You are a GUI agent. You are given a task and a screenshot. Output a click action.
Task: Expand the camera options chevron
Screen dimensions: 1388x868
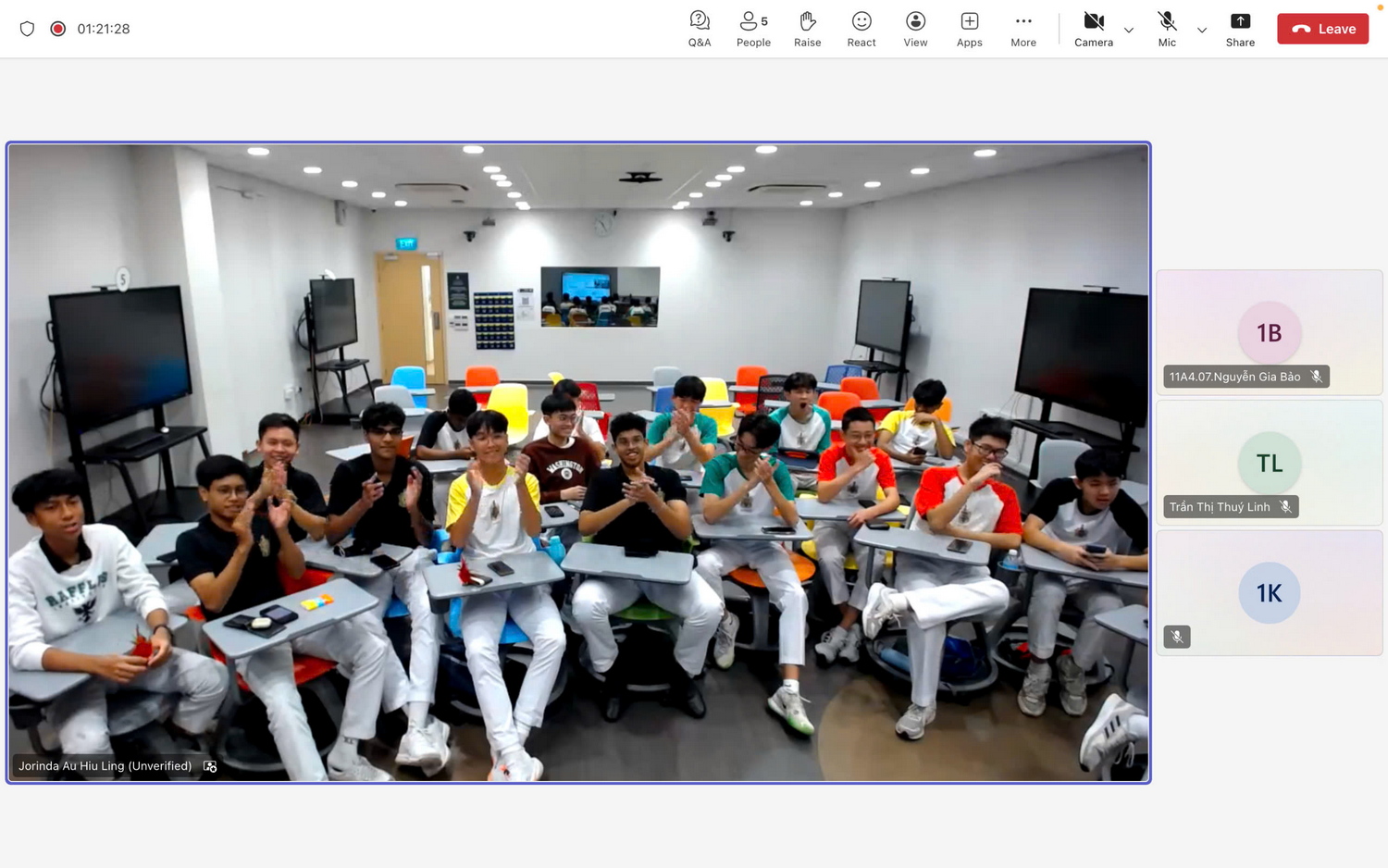pyautogui.click(x=1129, y=30)
